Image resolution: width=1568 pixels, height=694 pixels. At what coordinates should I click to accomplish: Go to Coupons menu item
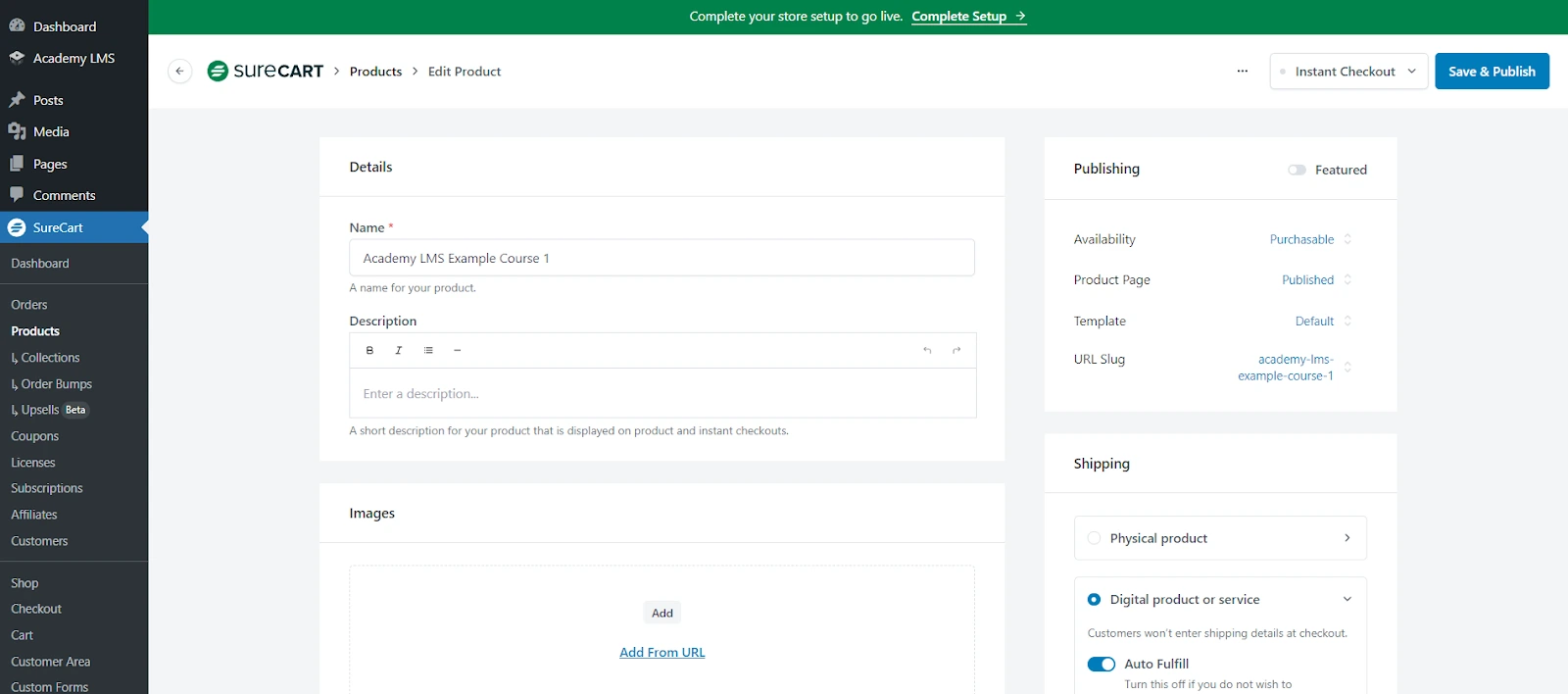35,436
